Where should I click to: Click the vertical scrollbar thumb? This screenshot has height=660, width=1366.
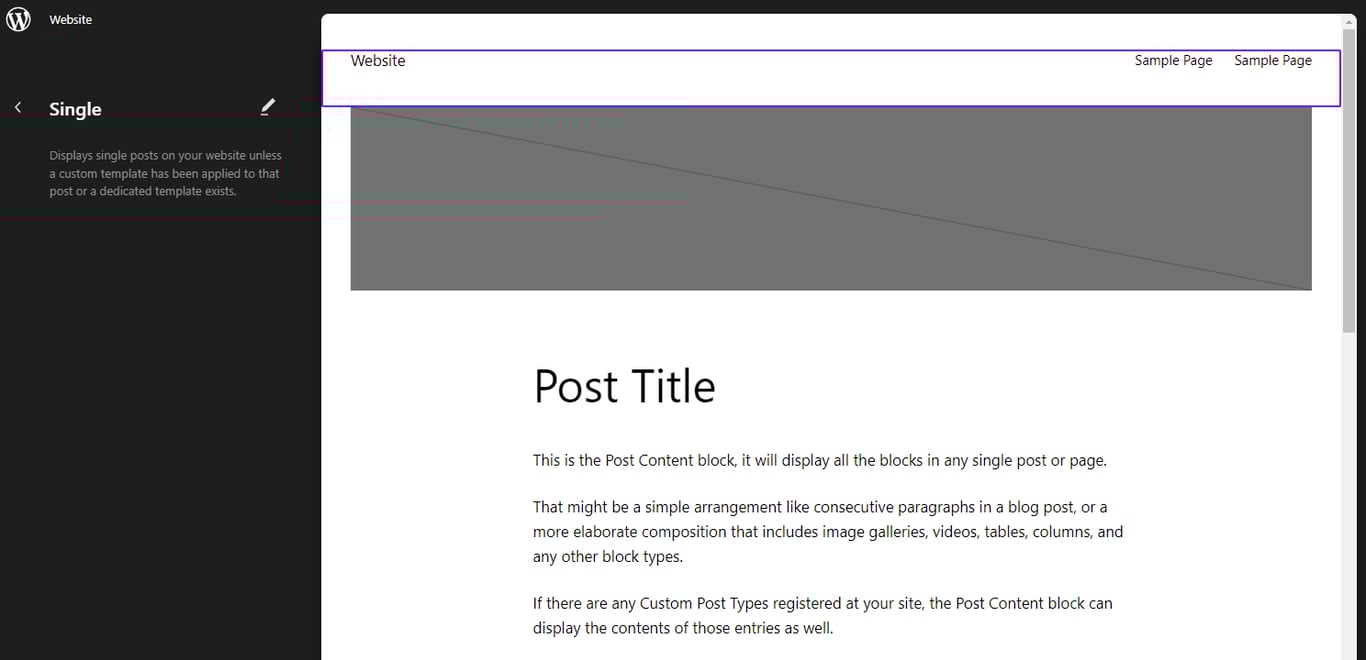click(x=1348, y=180)
